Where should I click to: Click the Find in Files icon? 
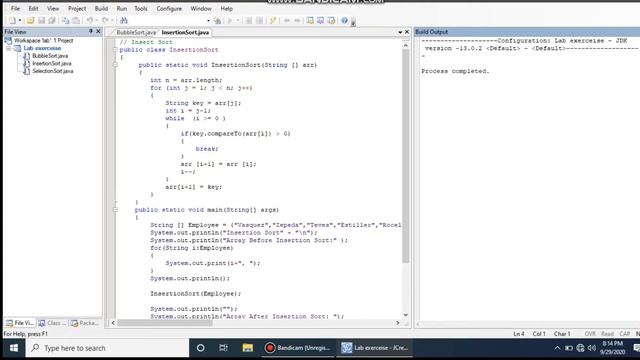point(217,20)
